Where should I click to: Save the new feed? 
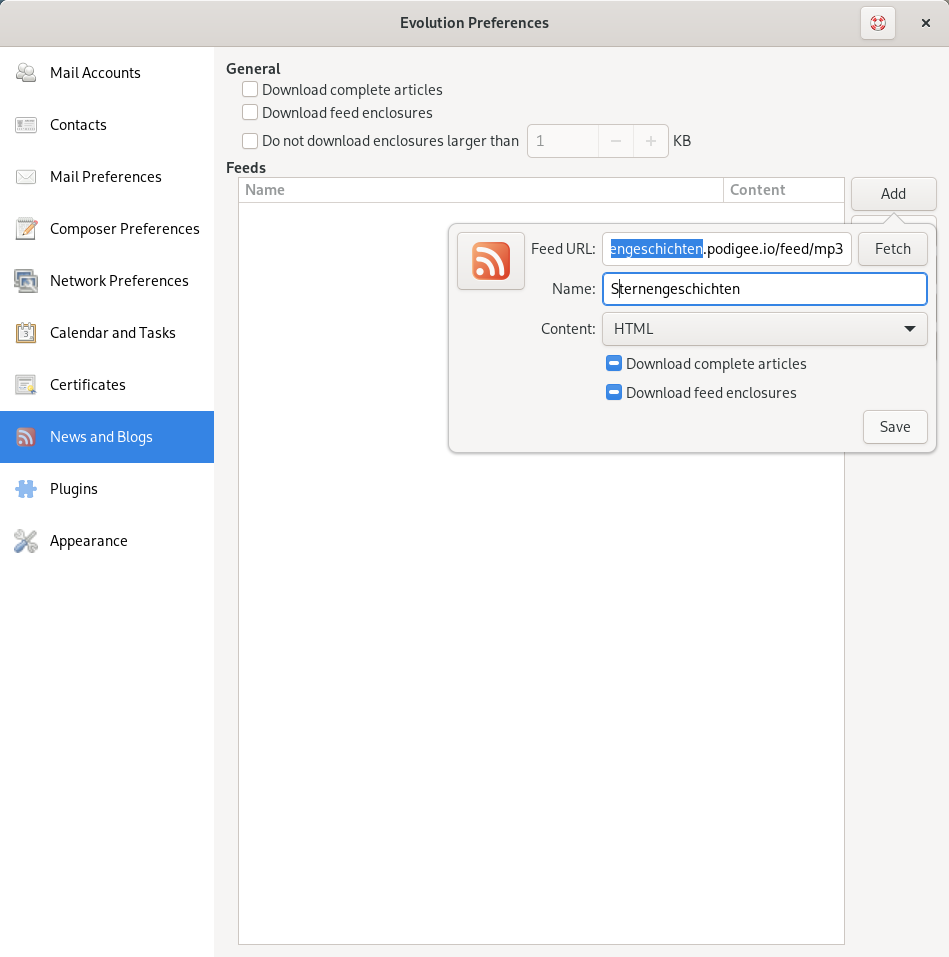tap(894, 427)
